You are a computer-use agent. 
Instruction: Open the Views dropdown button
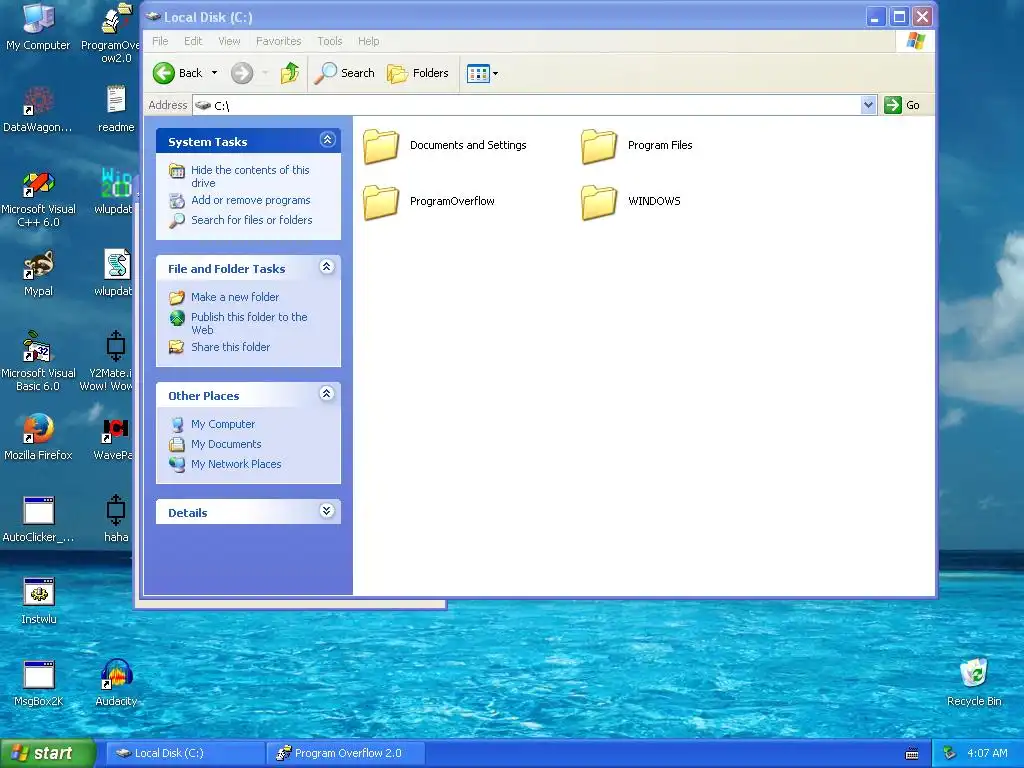pos(483,73)
